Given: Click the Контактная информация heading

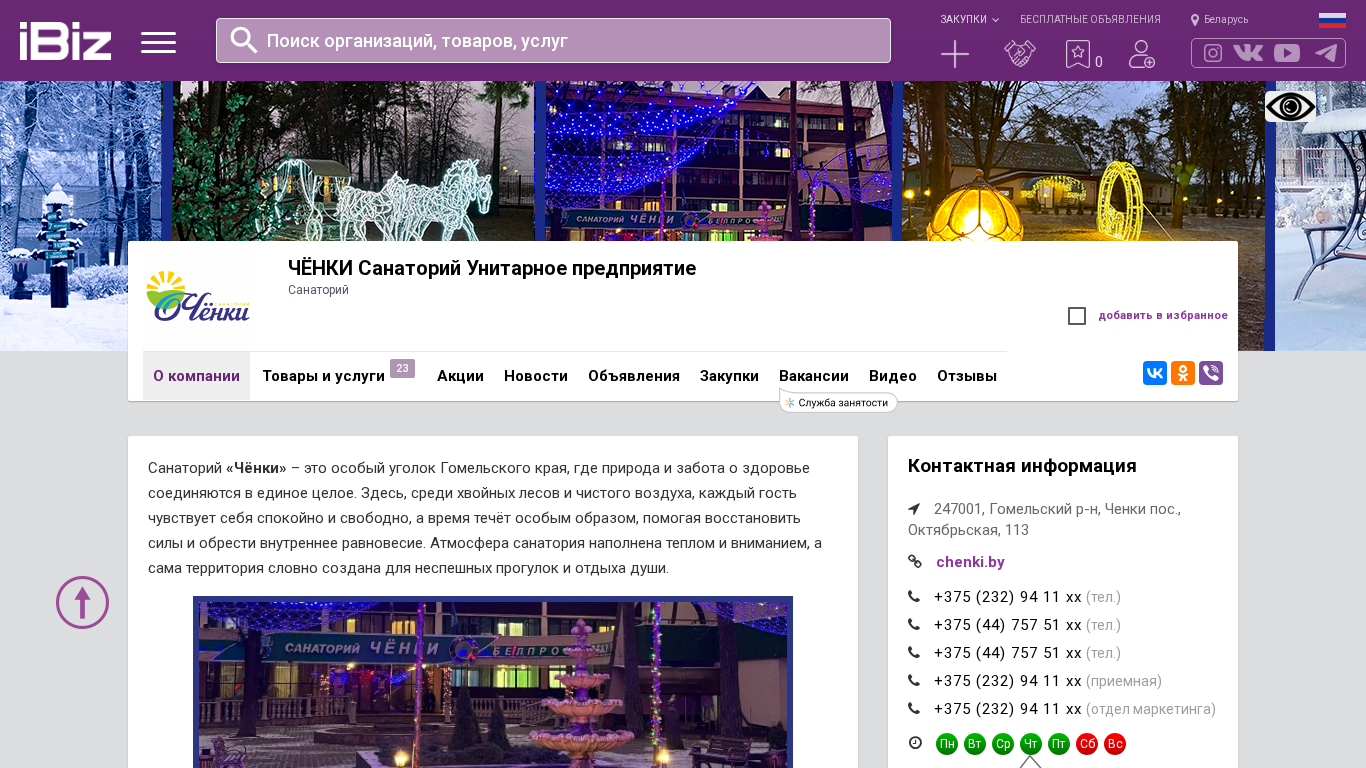Looking at the screenshot, I should click(1022, 466).
